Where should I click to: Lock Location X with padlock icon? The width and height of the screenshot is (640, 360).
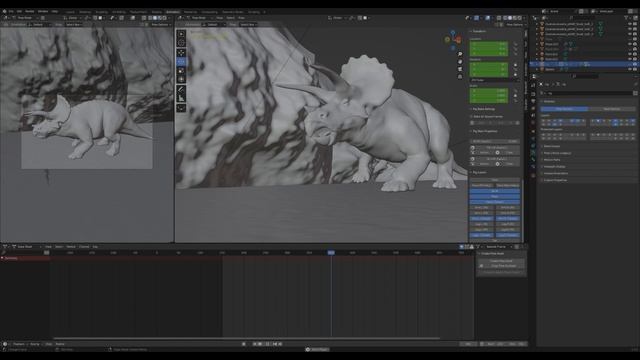pyautogui.click(x=516, y=44)
